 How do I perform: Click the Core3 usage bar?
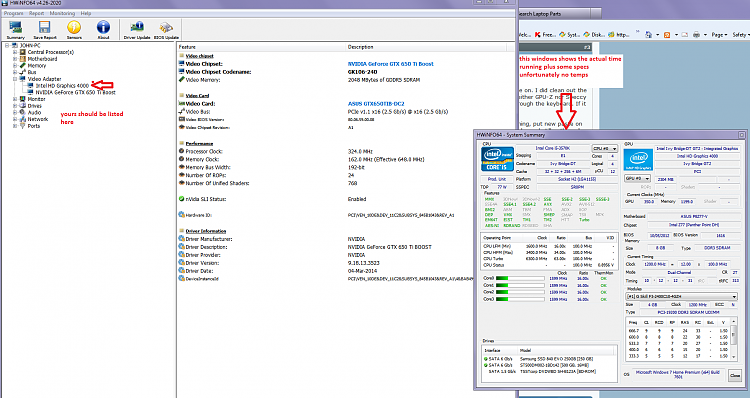(x=520, y=299)
